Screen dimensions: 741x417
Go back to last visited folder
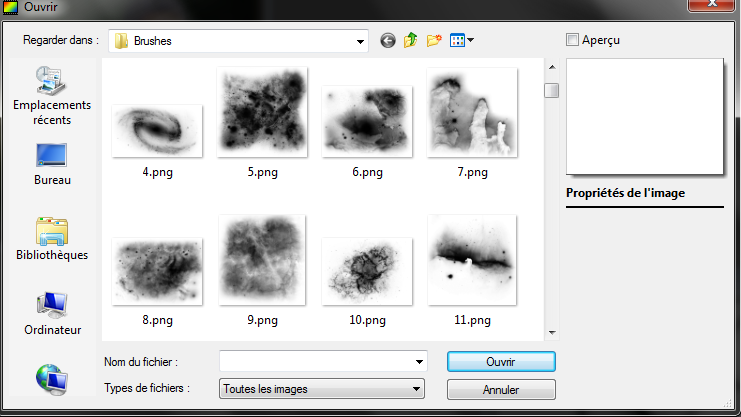[388, 41]
